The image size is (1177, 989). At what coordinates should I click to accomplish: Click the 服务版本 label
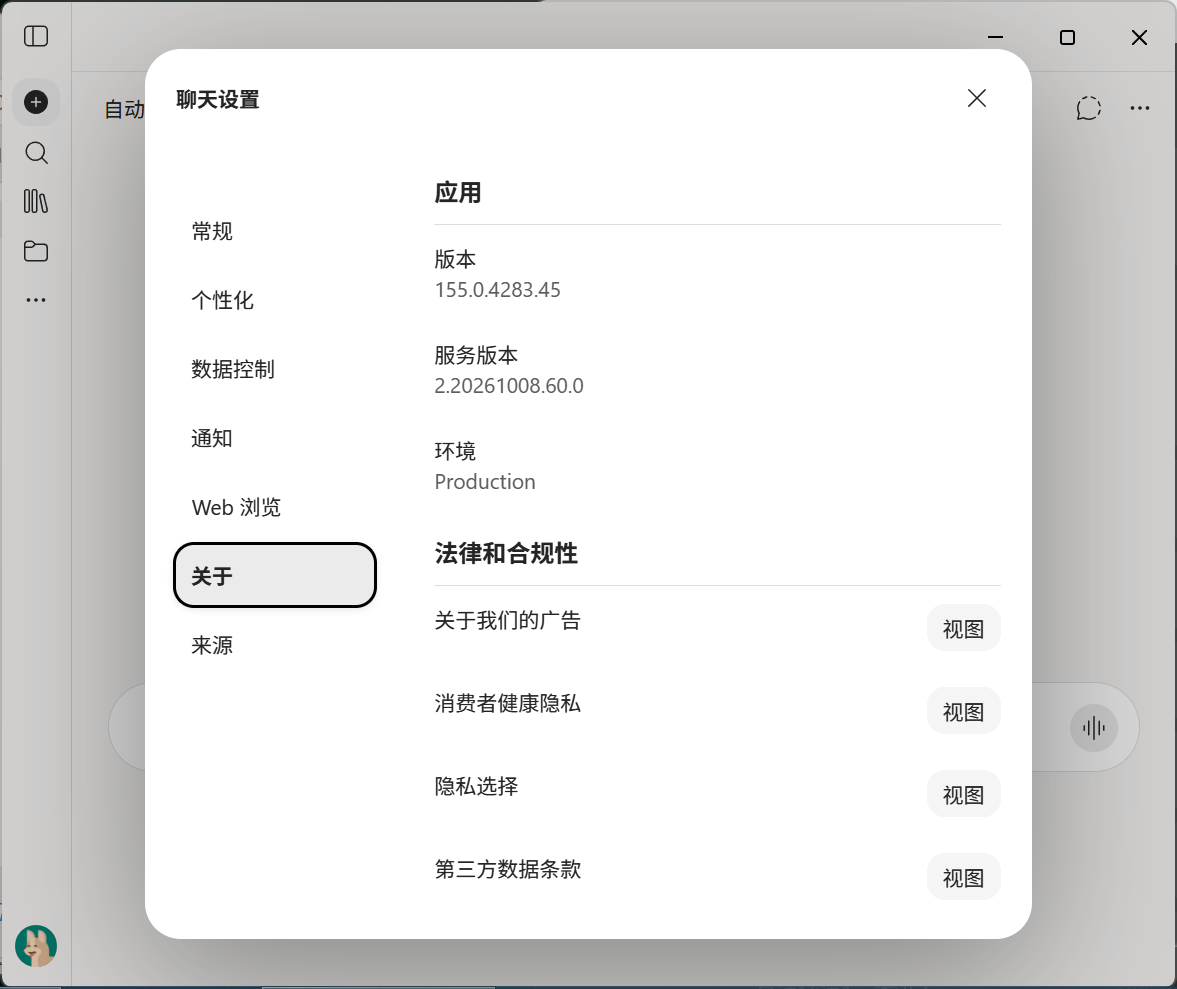click(476, 355)
